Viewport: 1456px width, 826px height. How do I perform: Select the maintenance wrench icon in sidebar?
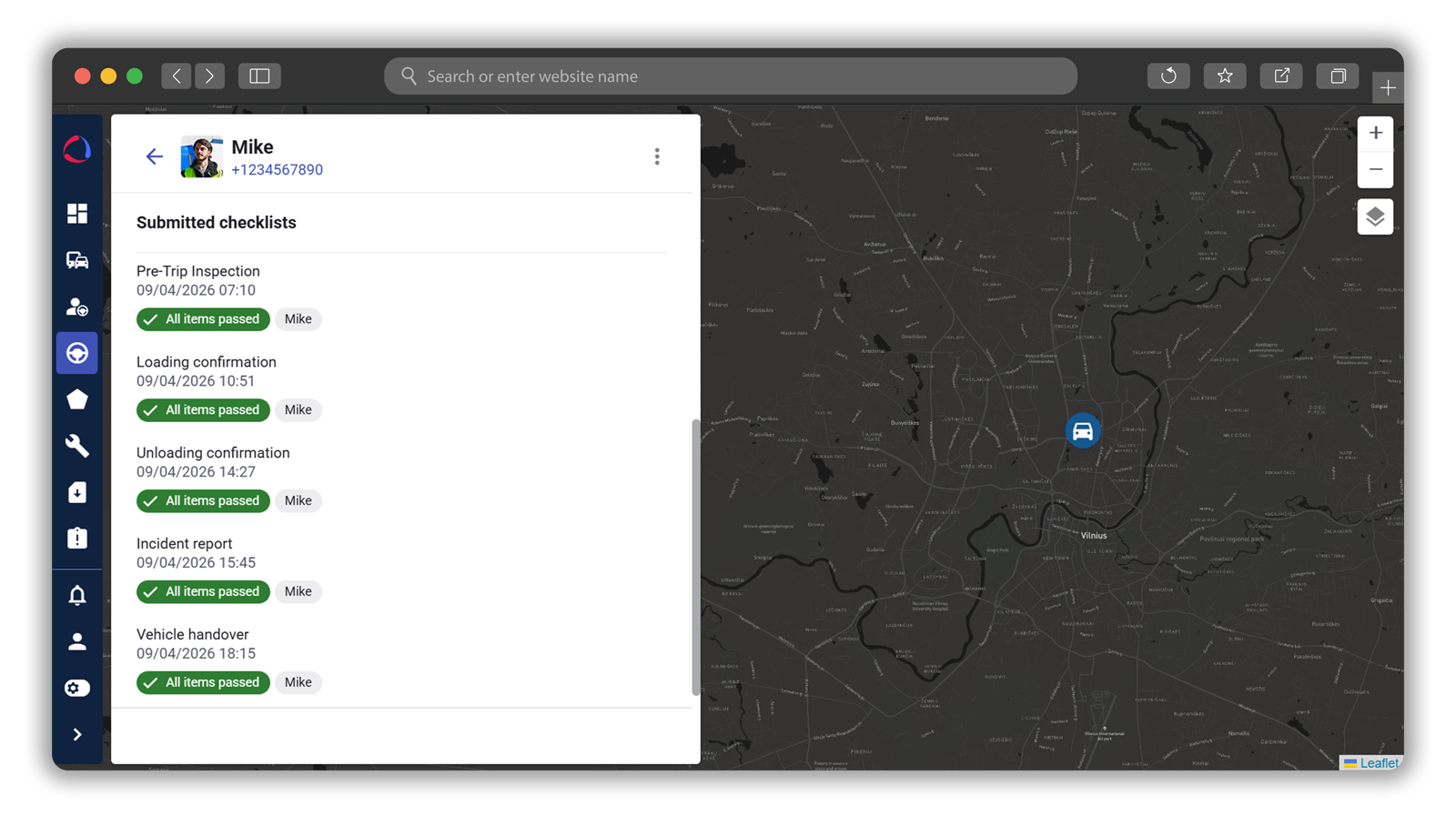click(77, 446)
